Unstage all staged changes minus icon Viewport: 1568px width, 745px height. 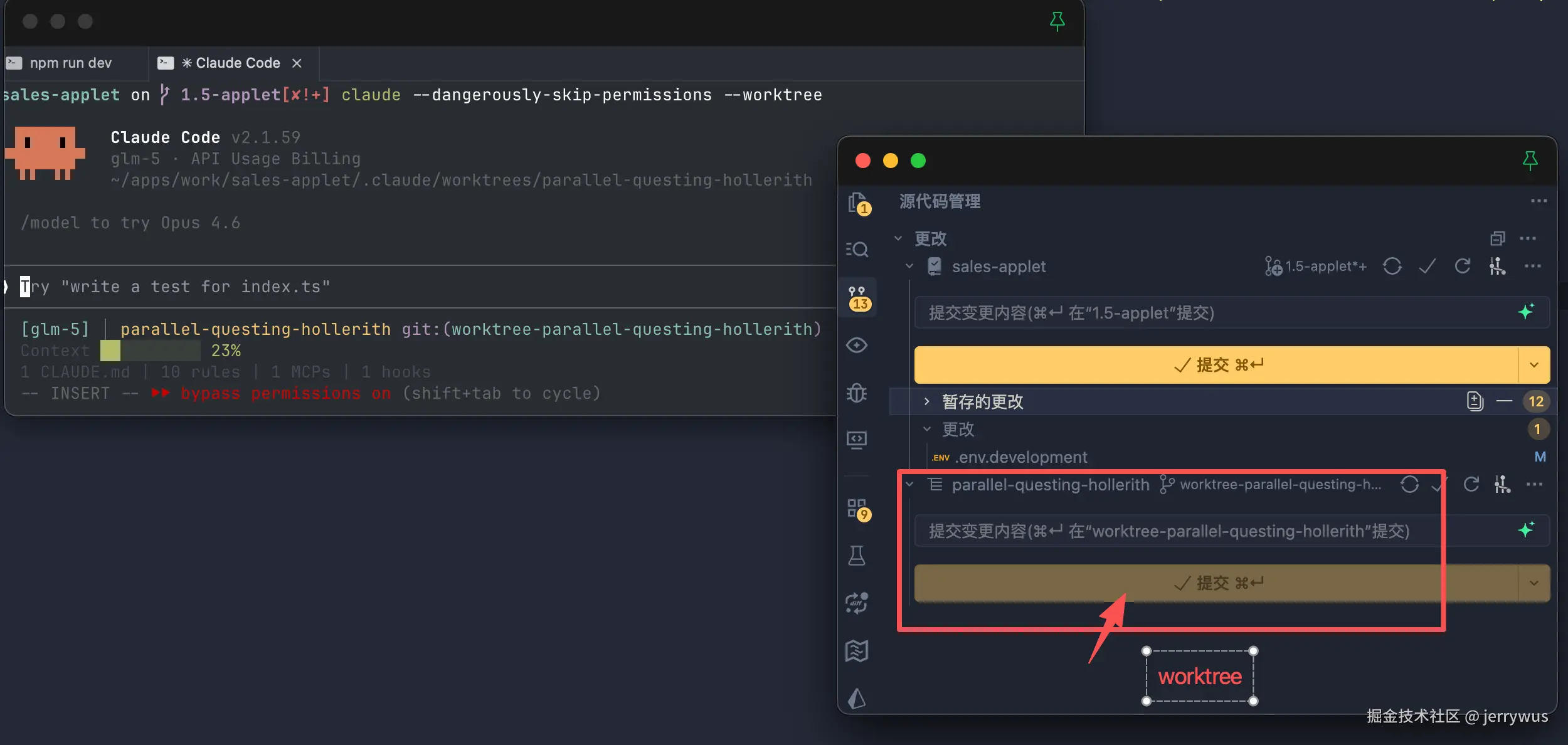click(1504, 401)
